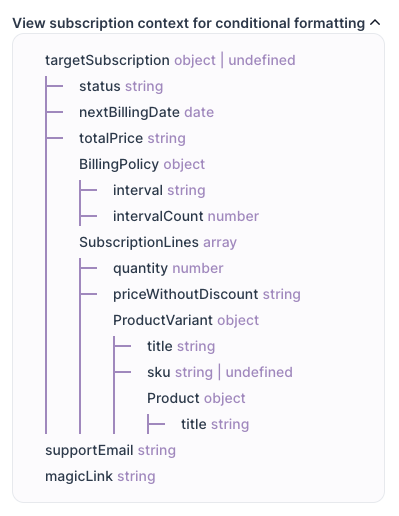Image resolution: width=399 pixels, height=516 pixels.
Task: Click the priceWithoutDiscount string field
Action: click(x=207, y=294)
